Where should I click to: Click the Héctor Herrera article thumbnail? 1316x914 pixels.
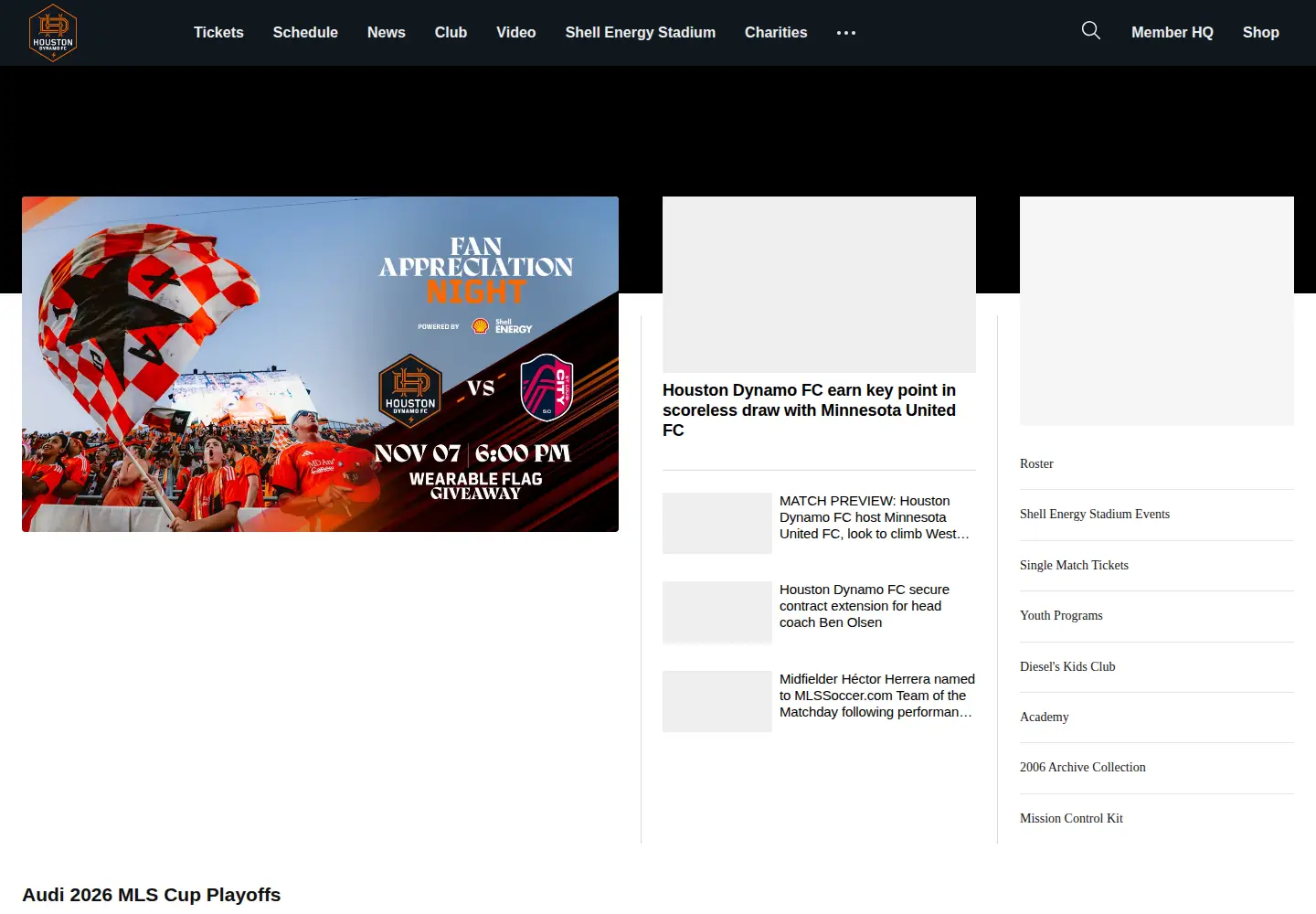click(717, 701)
